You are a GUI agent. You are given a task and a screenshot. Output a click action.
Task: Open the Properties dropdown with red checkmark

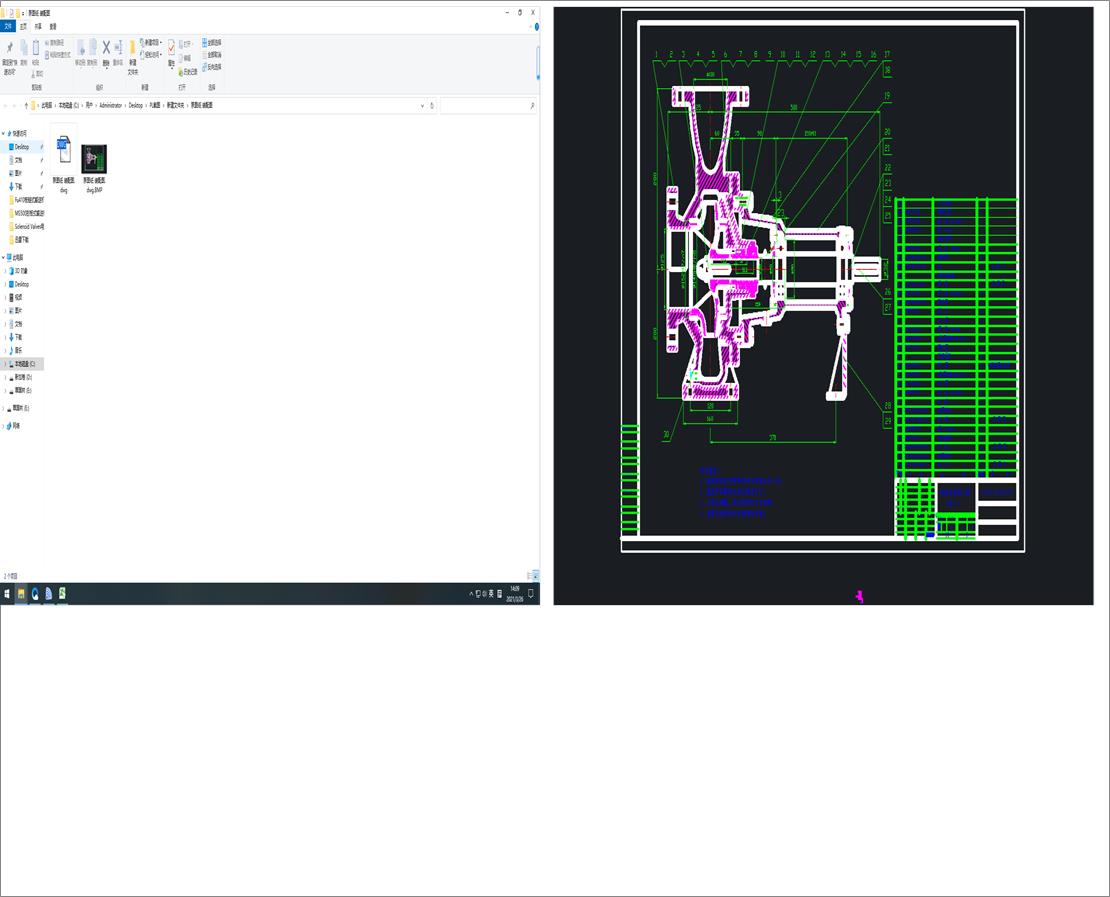(171, 53)
